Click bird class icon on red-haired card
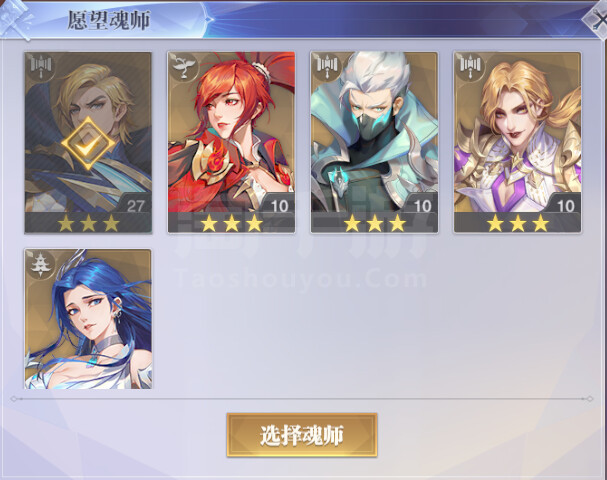 [184, 68]
